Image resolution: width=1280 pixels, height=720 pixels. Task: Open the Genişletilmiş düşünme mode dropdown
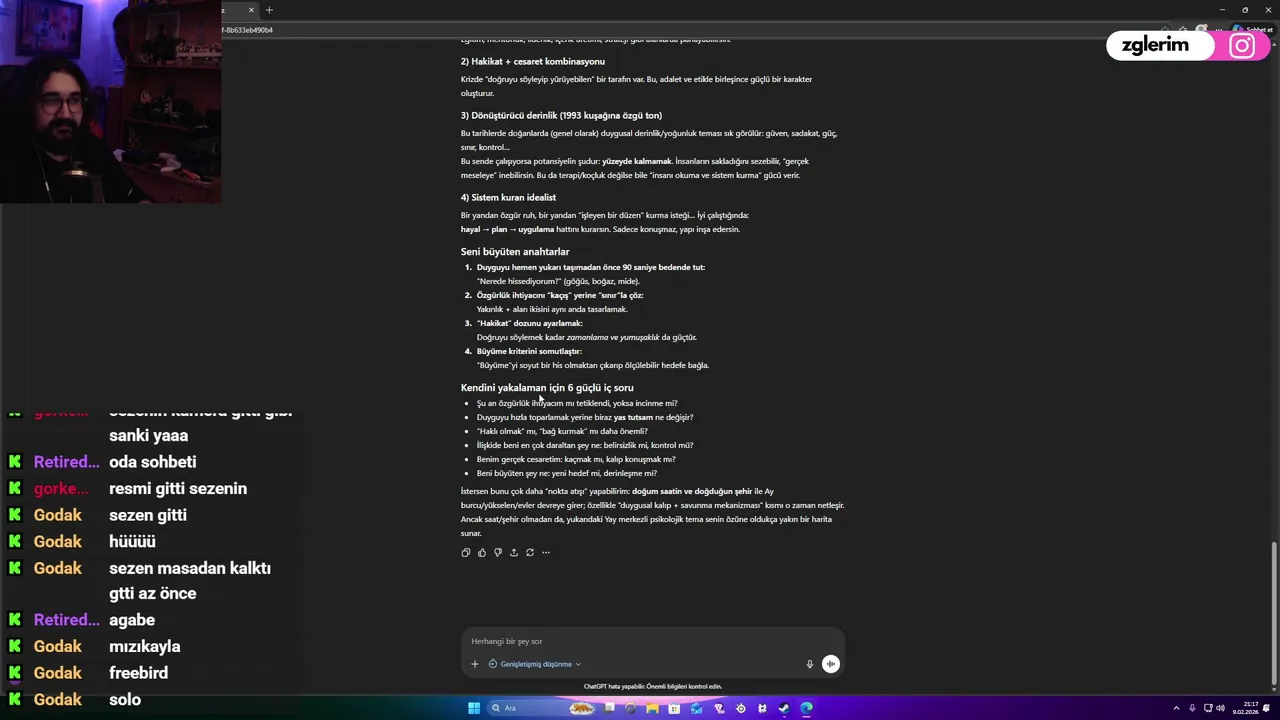[x=535, y=664]
